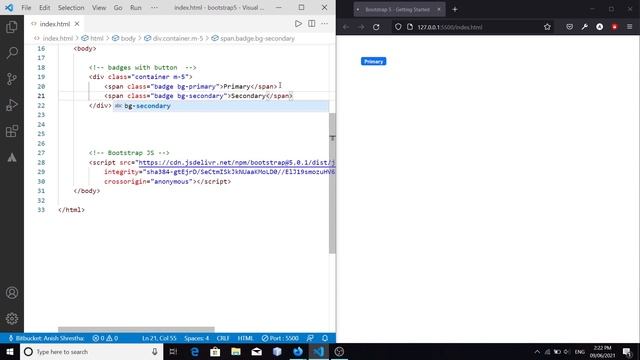640x360 pixels.
Task: Go forward in the browser
Action: pyautogui.click(x=361, y=27)
